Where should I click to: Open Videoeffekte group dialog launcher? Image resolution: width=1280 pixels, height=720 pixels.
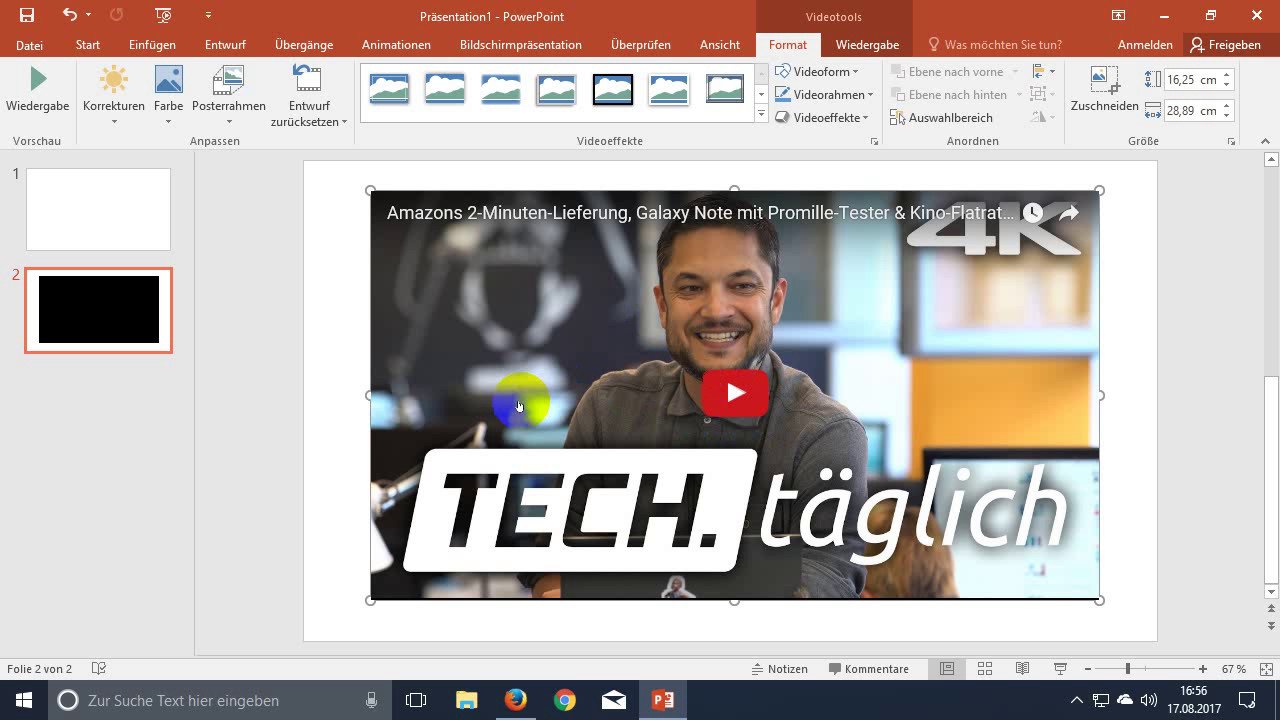coord(874,142)
